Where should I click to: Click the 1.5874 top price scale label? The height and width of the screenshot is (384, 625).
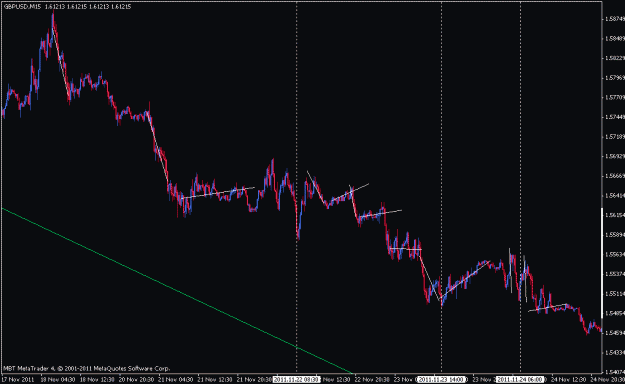point(615,19)
